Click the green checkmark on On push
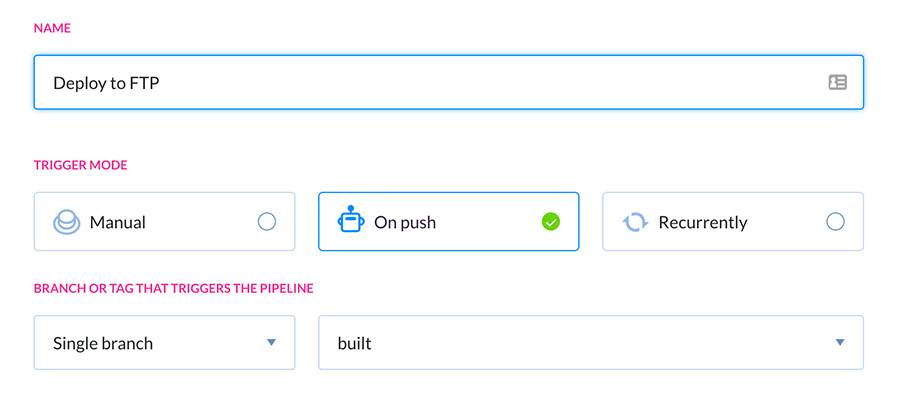This screenshot has height=395, width=900. point(550,222)
